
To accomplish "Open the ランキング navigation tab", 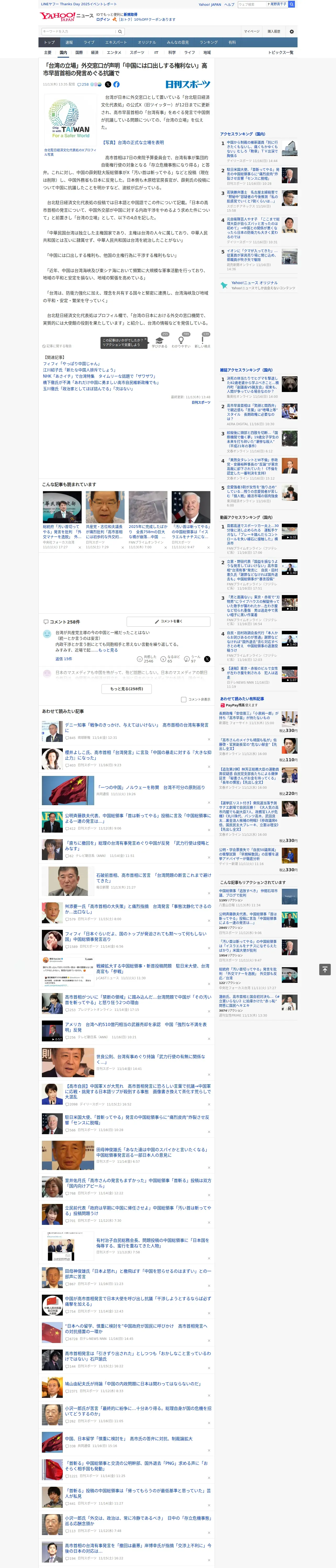I will (209, 42).
